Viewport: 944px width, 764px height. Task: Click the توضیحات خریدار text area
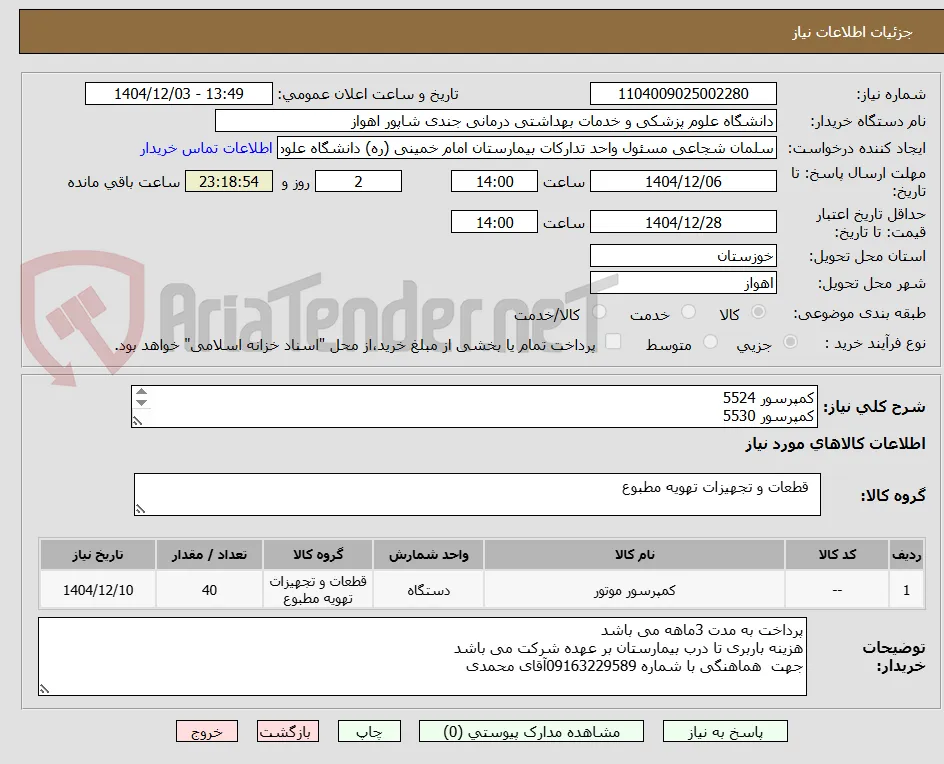coord(422,656)
